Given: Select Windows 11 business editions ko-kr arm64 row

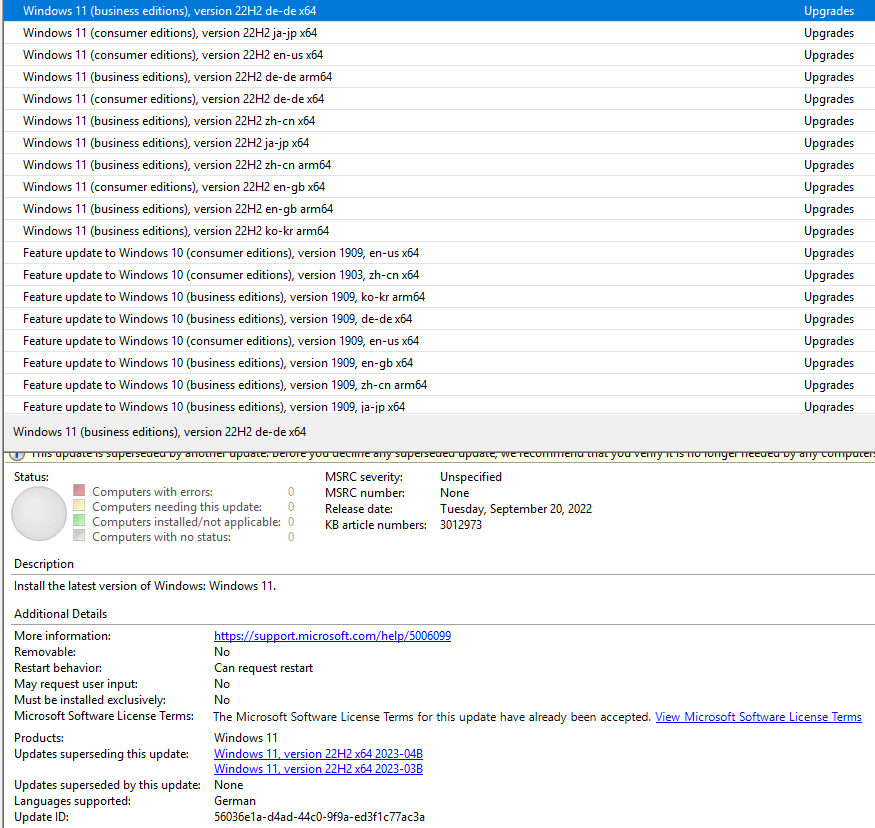Looking at the screenshot, I should tap(439, 231).
